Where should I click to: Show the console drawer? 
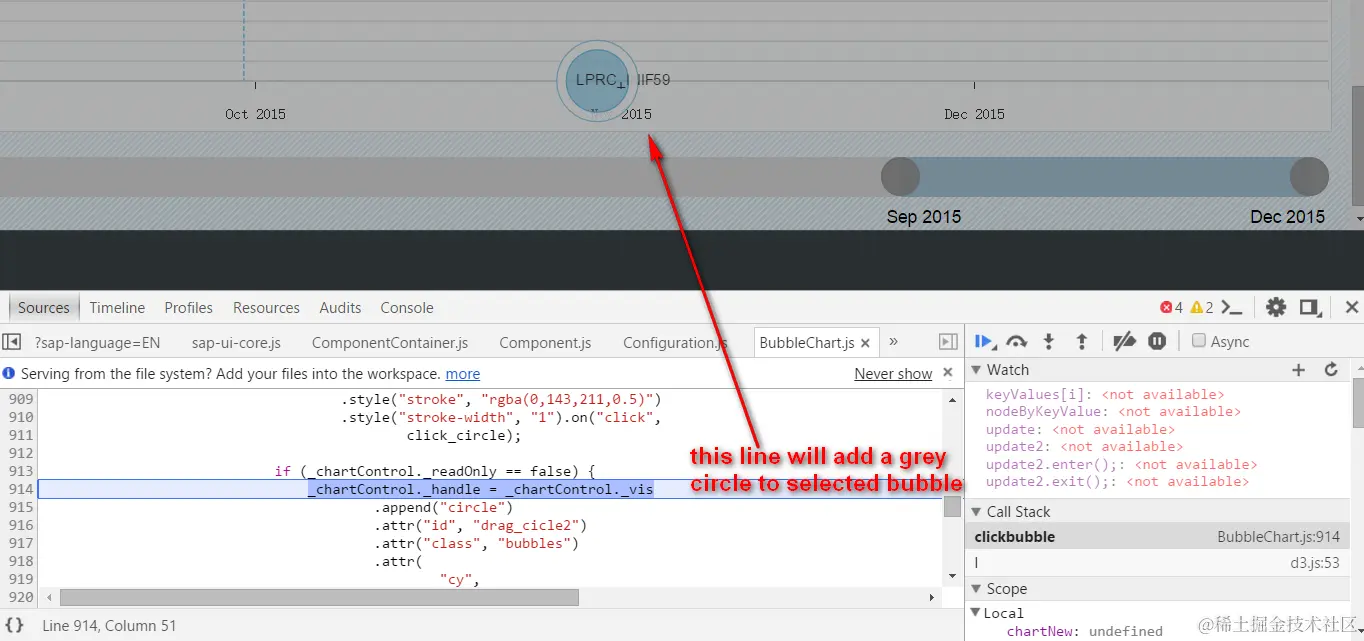point(1233,307)
